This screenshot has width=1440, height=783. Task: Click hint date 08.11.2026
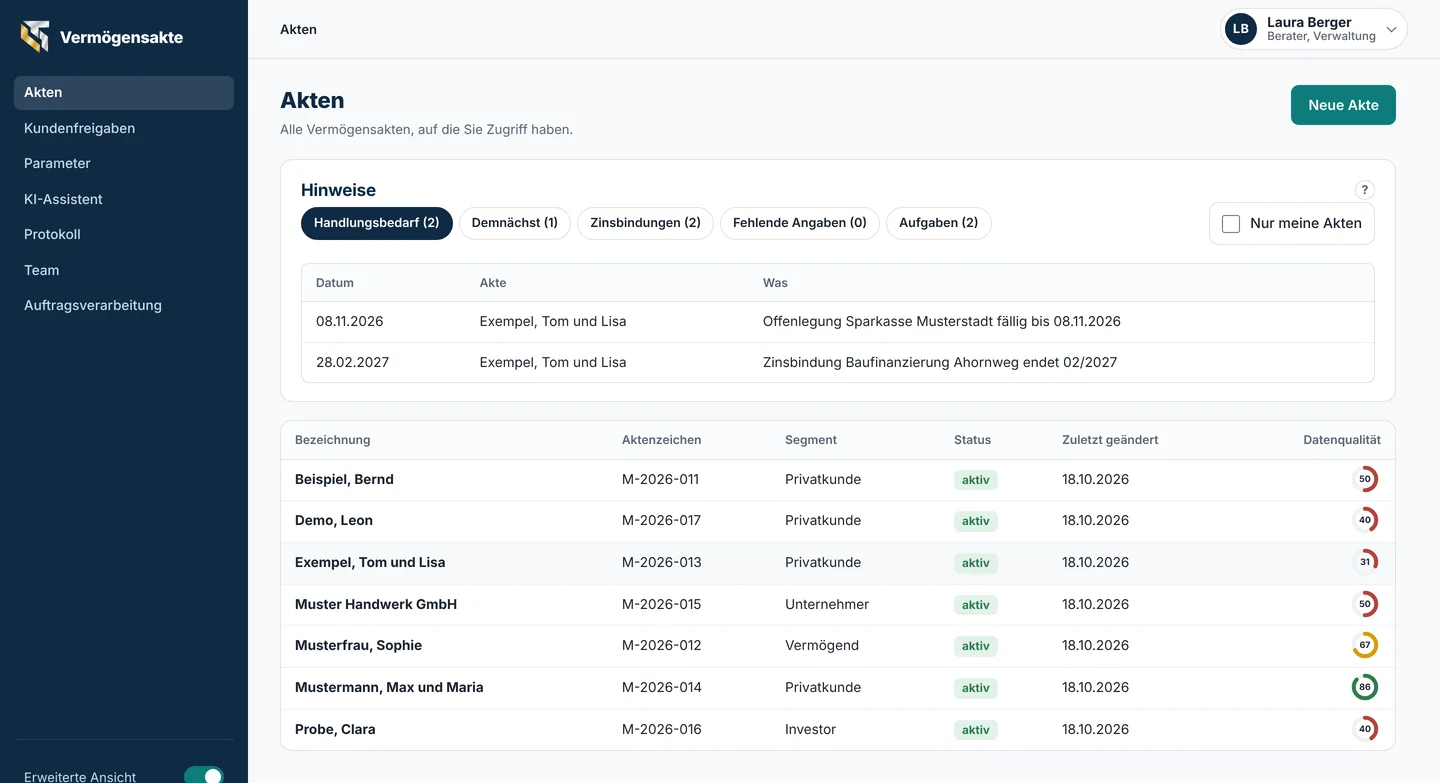(349, 321)
